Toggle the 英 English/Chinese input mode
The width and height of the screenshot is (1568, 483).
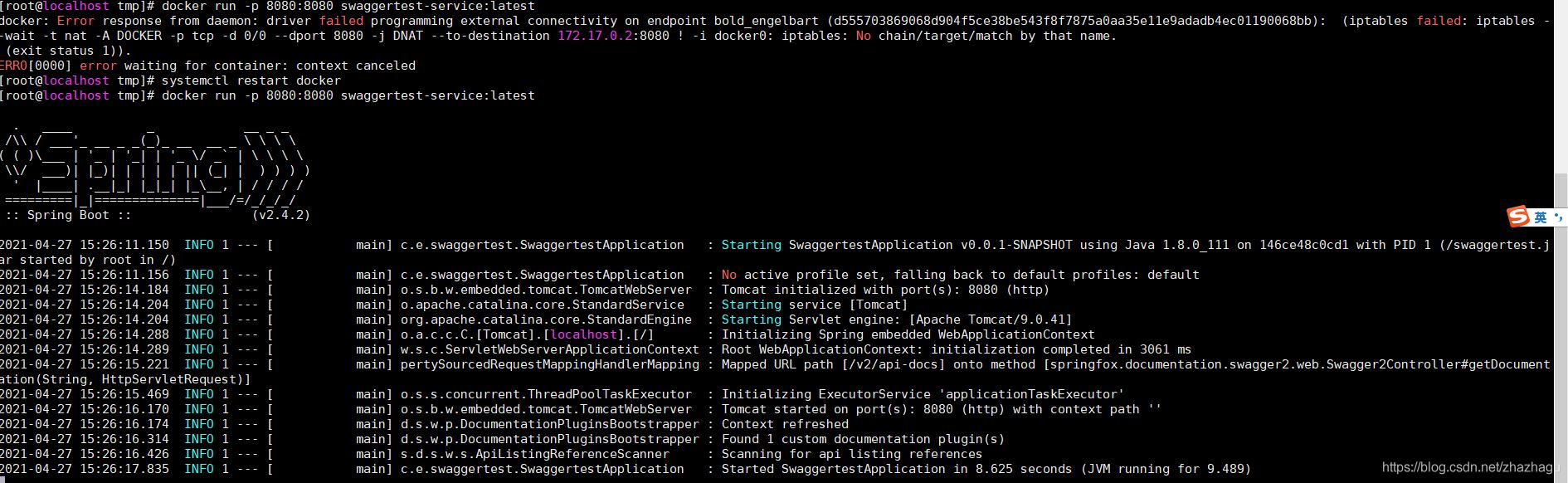coord(1541,217)
